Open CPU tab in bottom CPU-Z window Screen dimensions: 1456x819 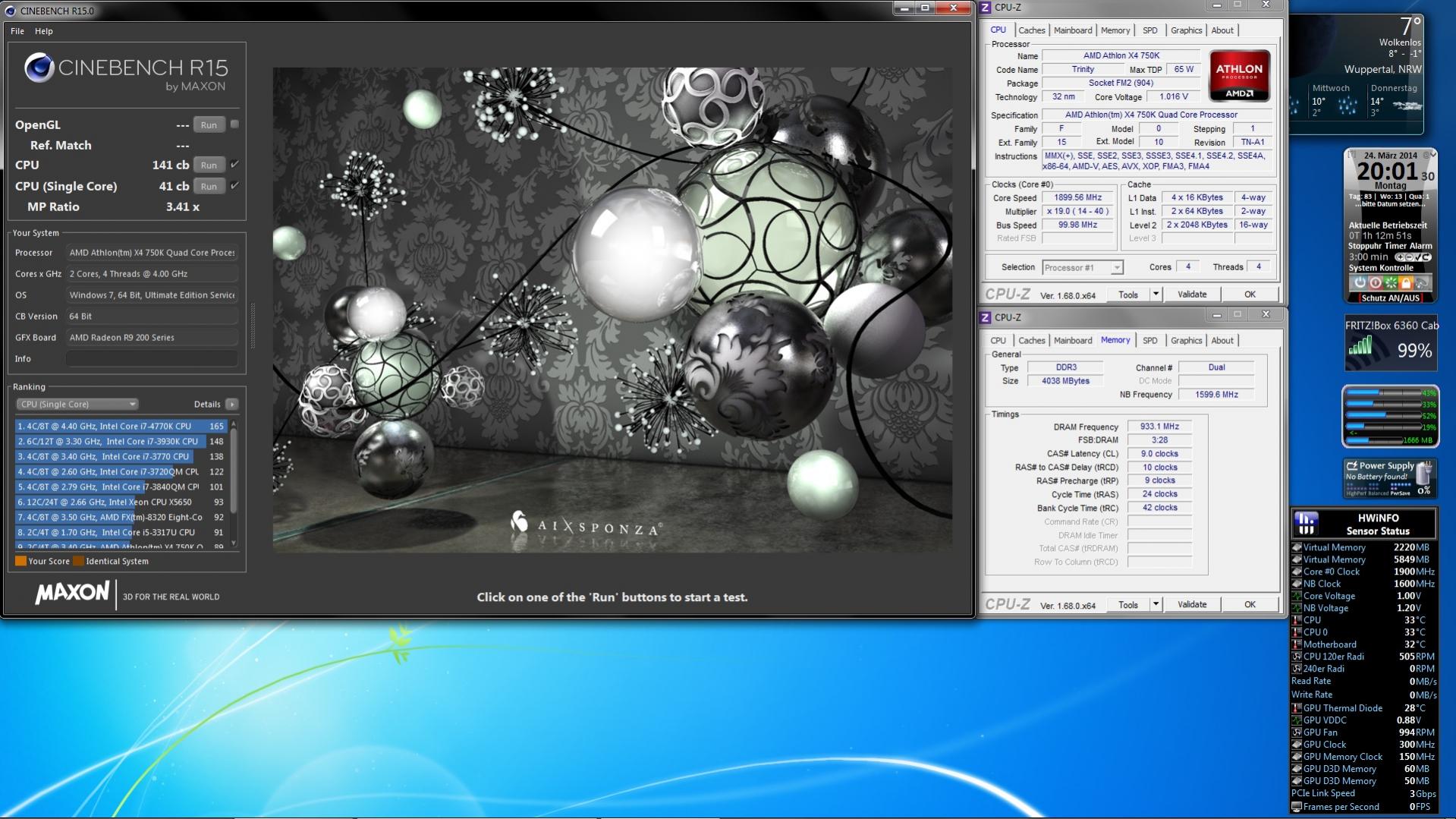click(x=998, y=341)
